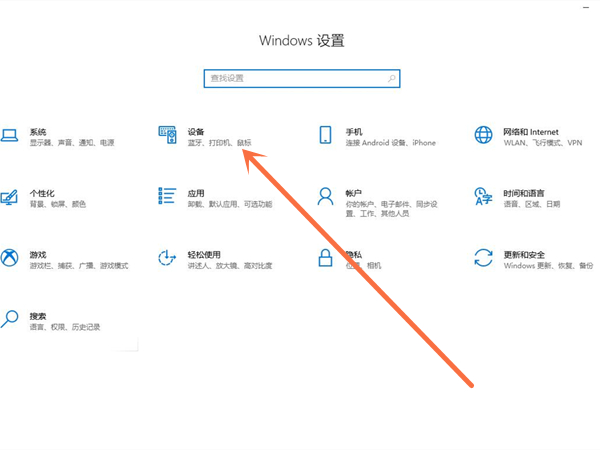Open 设备 via its keyboard-speaker icon
The height and width of the screenshot is (450, 600).
tap(167, 135)
